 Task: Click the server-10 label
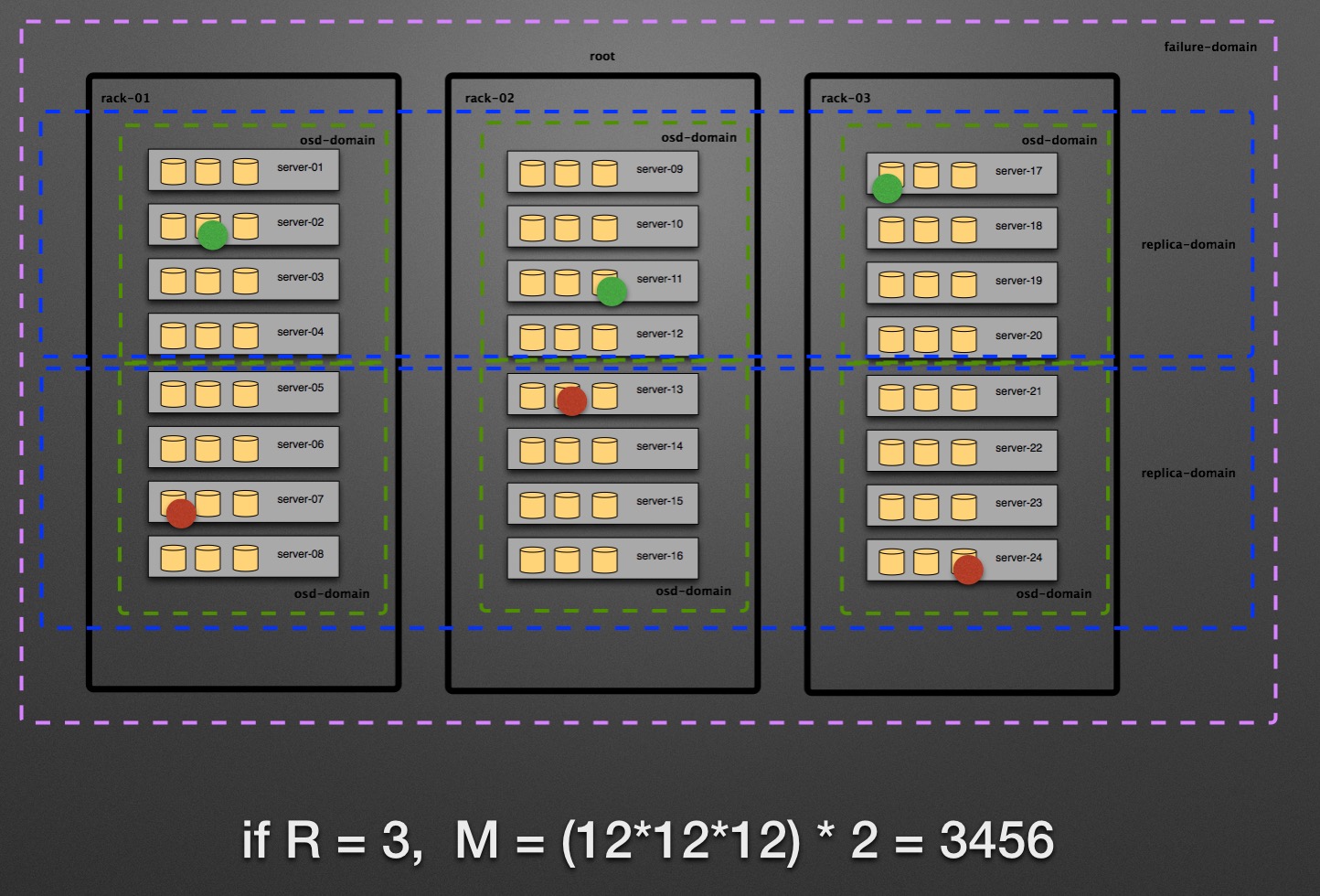tap(659, 224)
